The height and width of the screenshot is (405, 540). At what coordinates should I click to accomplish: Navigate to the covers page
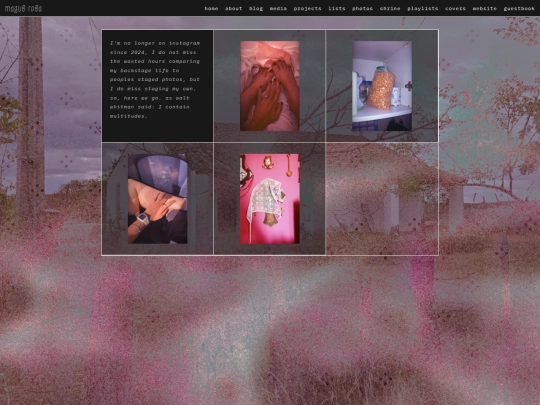pyautogui.click(x=455, y=8)
